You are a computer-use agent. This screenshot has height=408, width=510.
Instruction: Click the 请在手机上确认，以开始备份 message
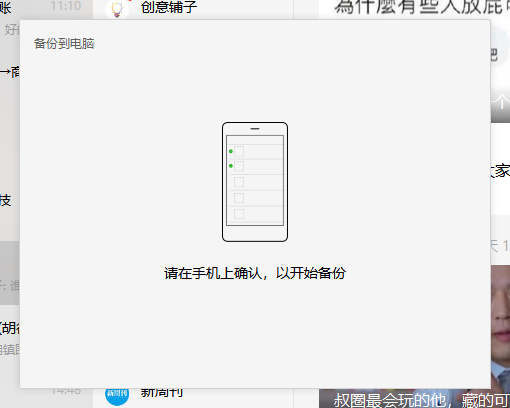point(255,273)
